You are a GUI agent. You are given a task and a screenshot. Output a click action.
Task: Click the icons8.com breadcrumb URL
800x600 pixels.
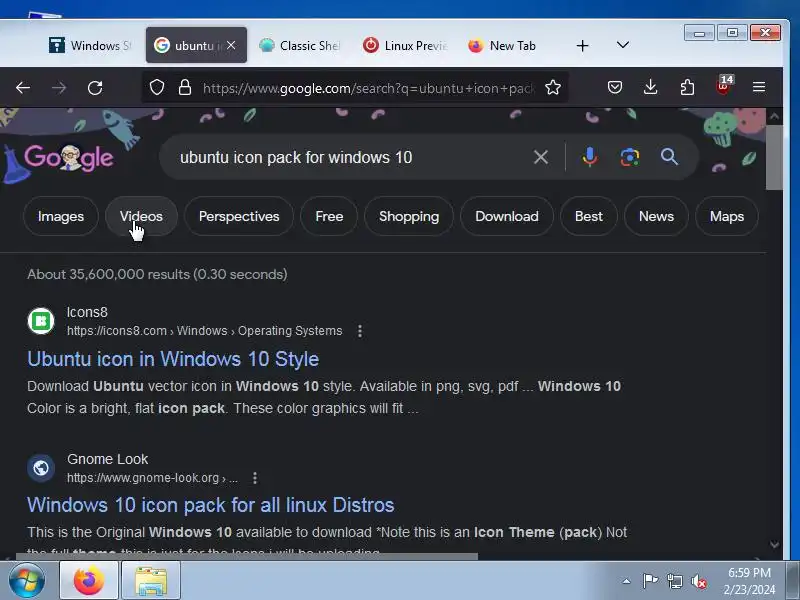(205, 331)
